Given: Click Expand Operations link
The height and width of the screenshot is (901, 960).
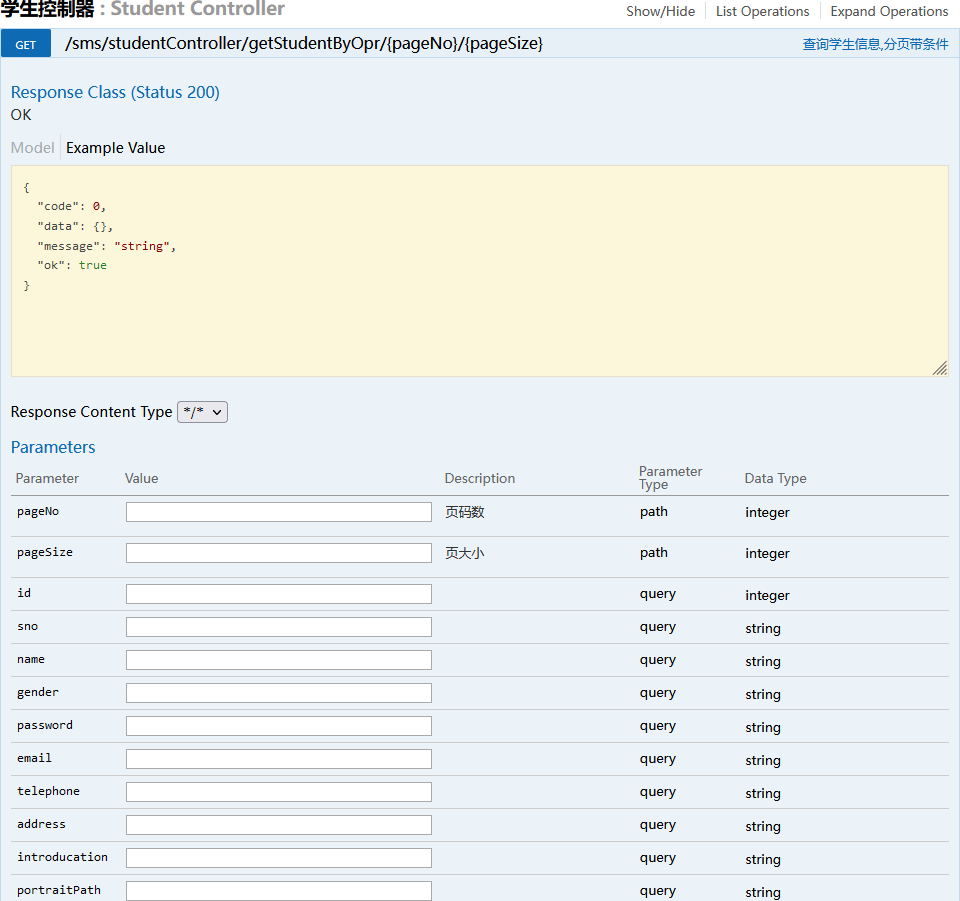Looking at the screenshot, I should pos(889,12).
